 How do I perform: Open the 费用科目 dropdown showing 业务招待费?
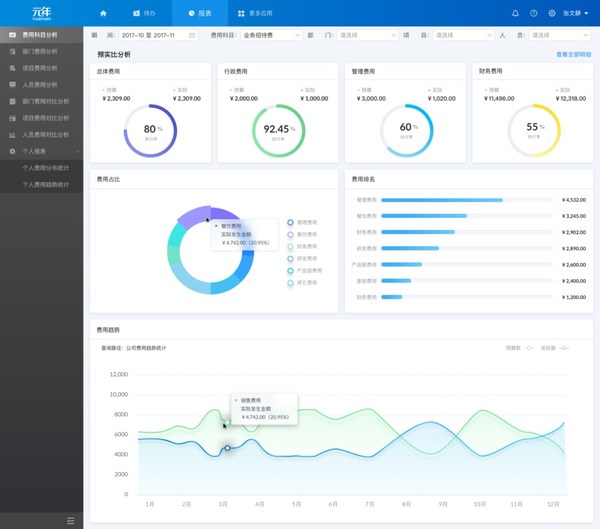pos(270,35)
